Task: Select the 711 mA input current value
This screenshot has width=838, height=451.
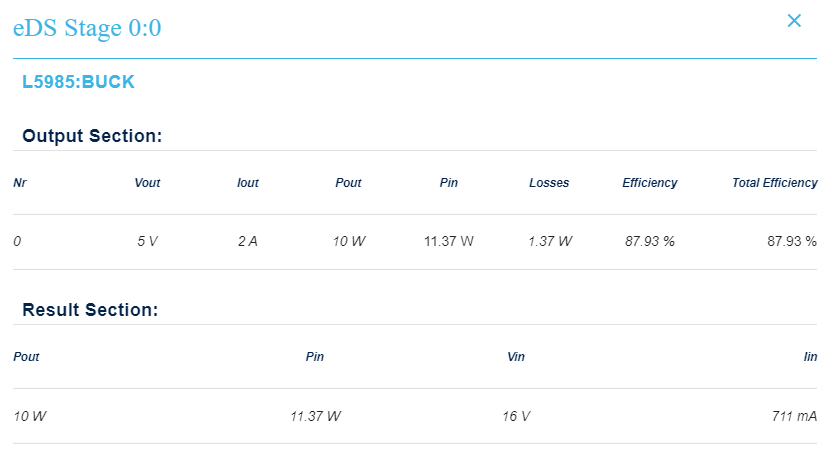Action: [x=796, y=415]
